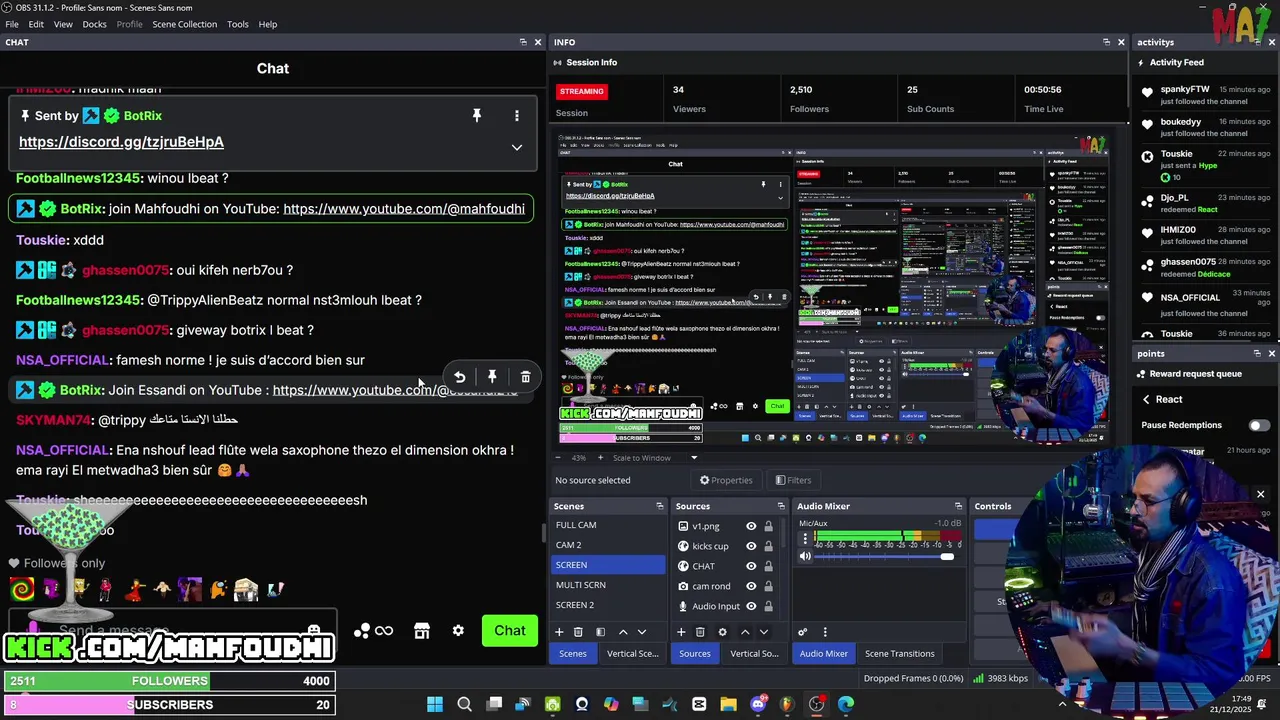Viewport: 1280px width, 720px height.
Task: Move selected source down
Action: tap(764, 632)
